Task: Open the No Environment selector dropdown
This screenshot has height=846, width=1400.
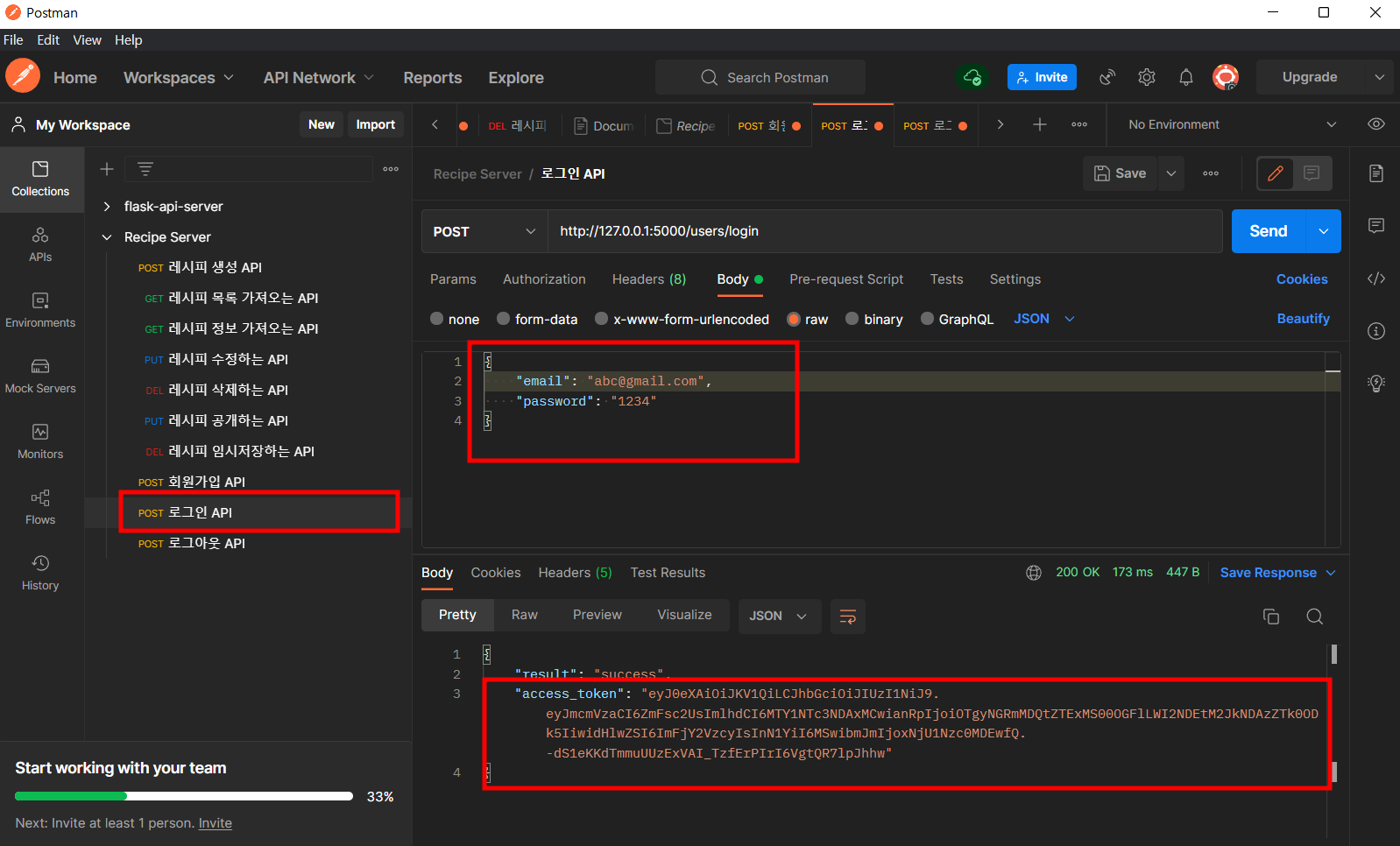Action: 1232,124
